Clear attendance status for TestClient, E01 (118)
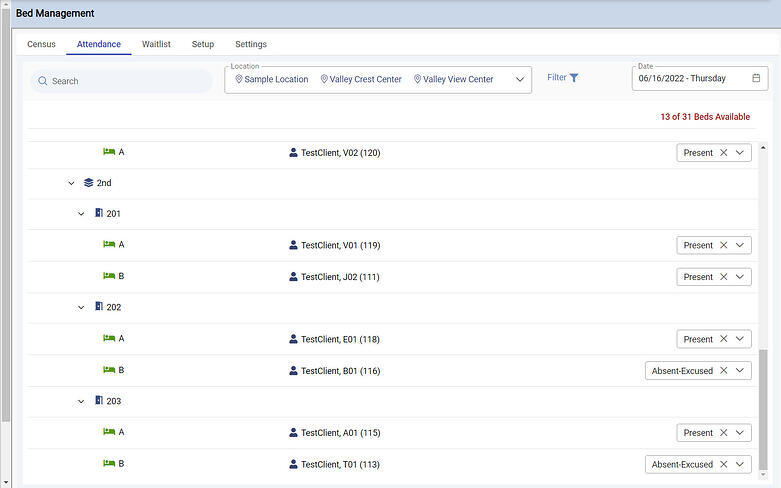Image resolution: width=781 pixels, height=488 pixels. (724, 339)
